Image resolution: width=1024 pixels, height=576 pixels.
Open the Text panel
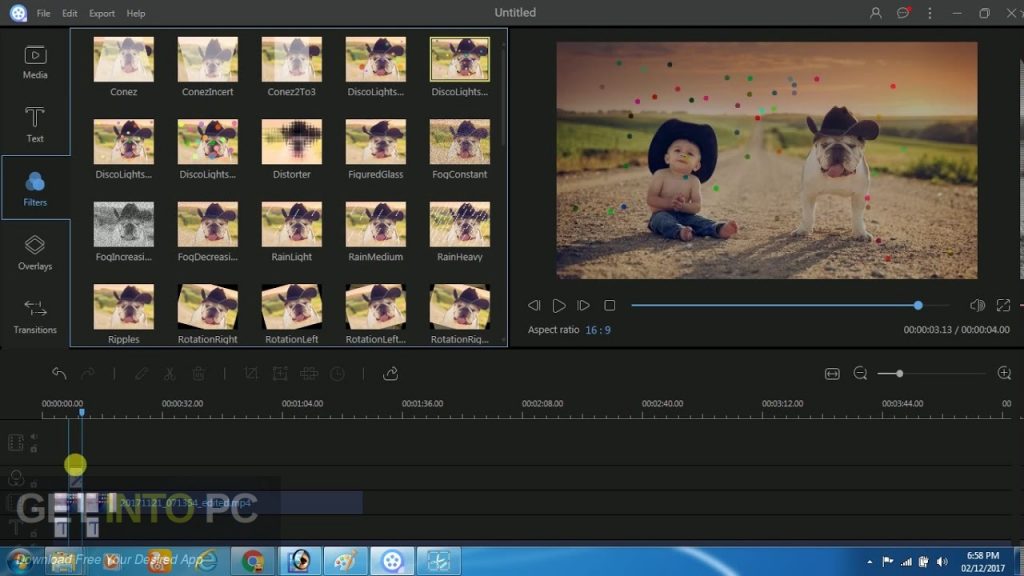point(35,124)
